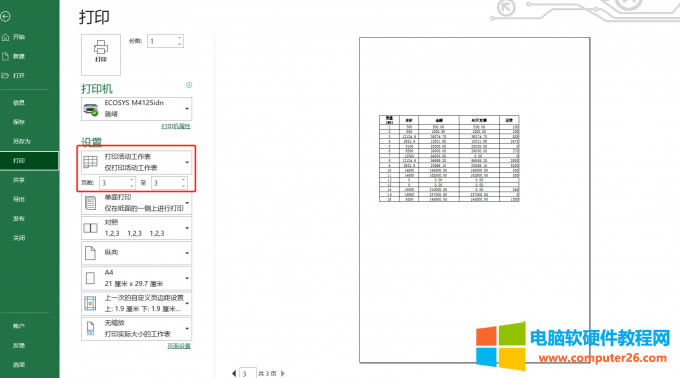Expand collated 1,2,3 dropdown
680x378 pixels.
click(x=137, y=228)
